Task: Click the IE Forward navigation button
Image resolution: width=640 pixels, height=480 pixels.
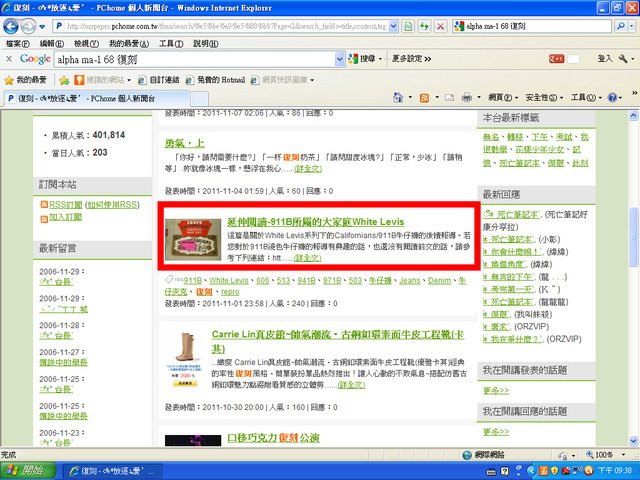Action: tap(28, 27)
